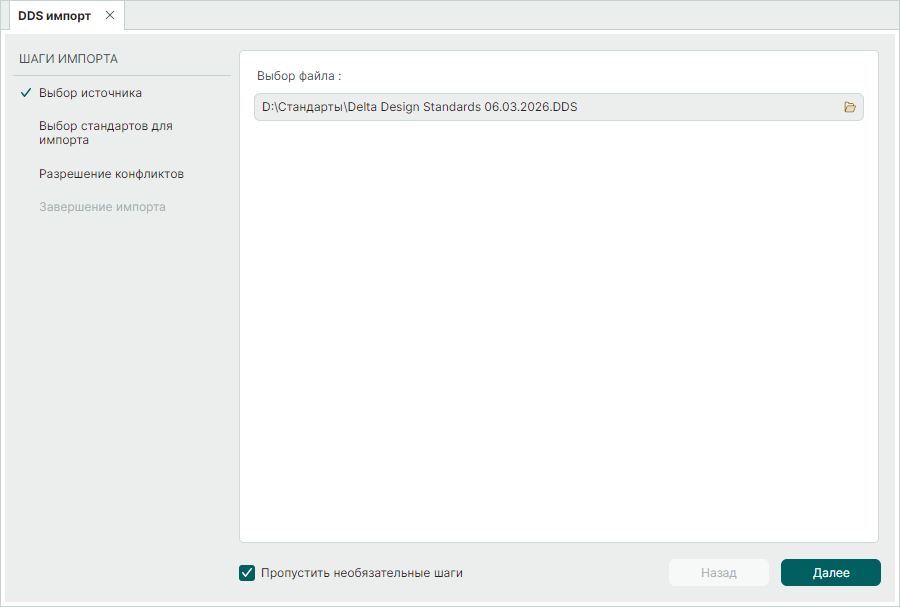The width and height of the screenshot is (900, 607).
Task: Click the checkmark beside Выбор источника
Action: [x=26, y=92]
